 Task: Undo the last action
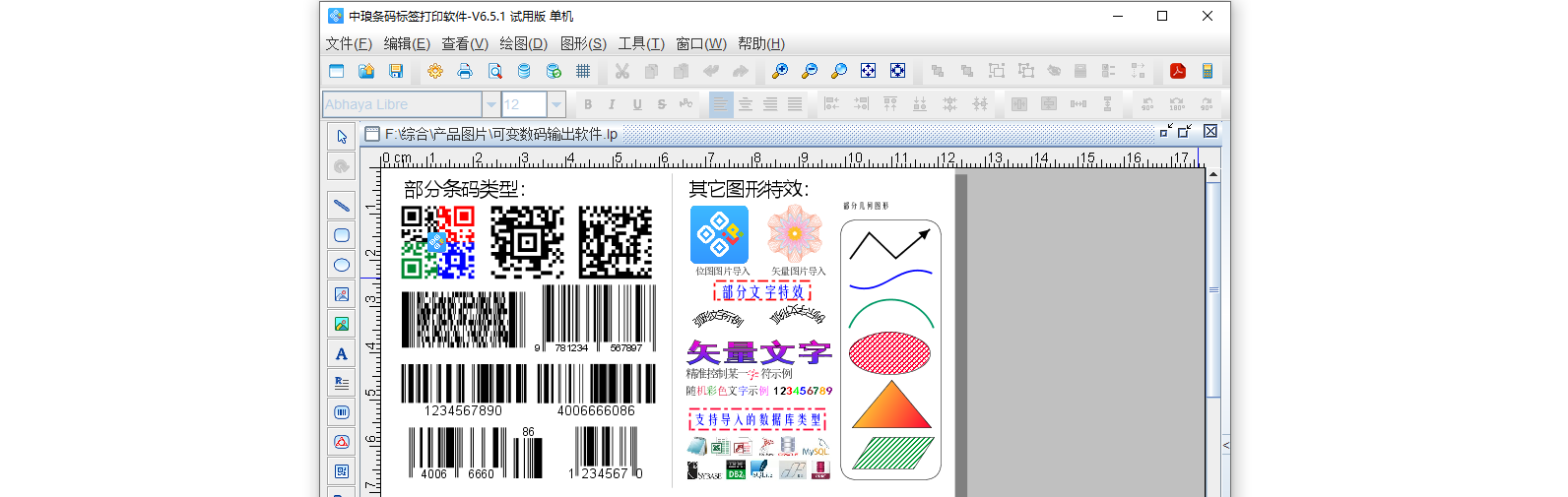(x=711, y=71)
